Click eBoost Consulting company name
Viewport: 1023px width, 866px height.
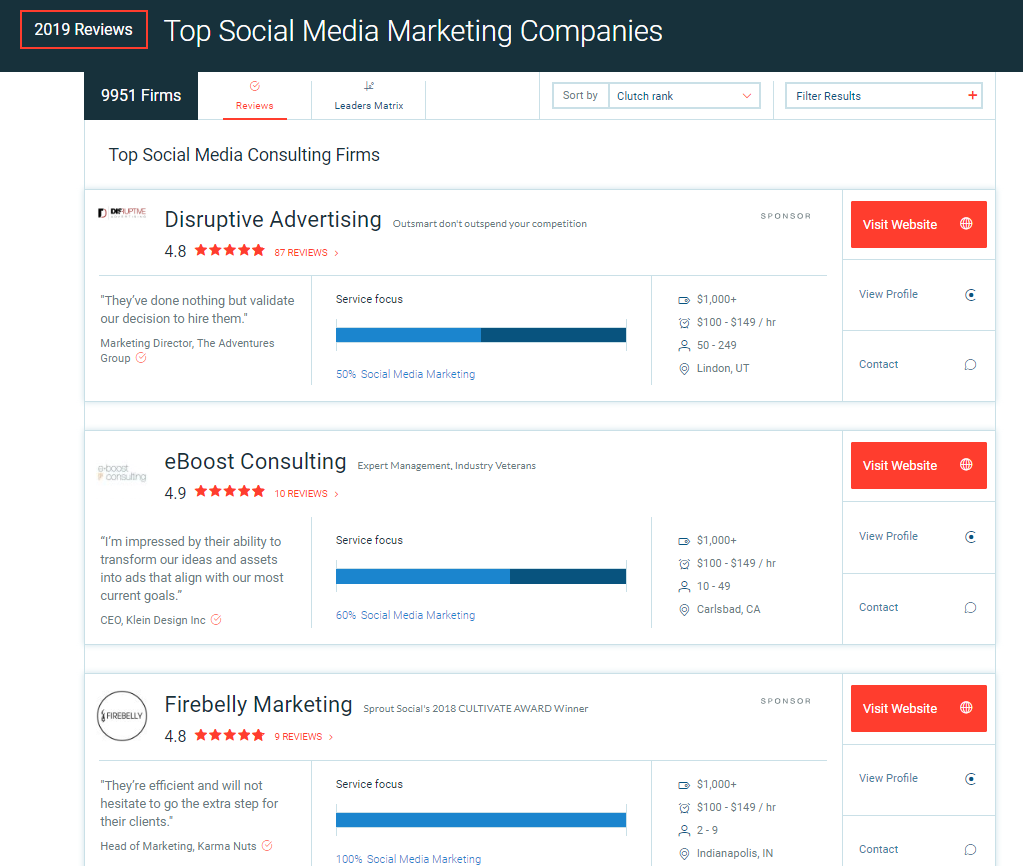click(x=255, y=461)
